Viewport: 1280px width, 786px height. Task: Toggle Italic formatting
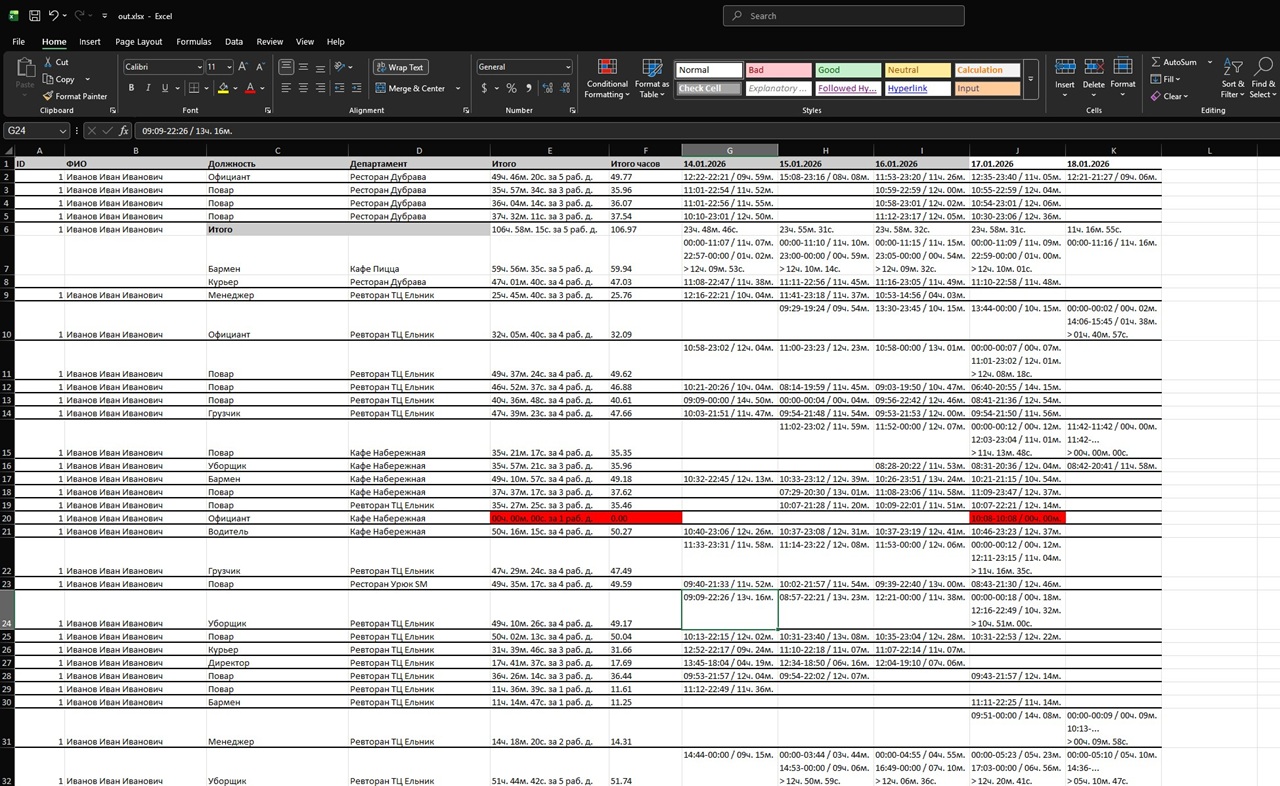147,88
